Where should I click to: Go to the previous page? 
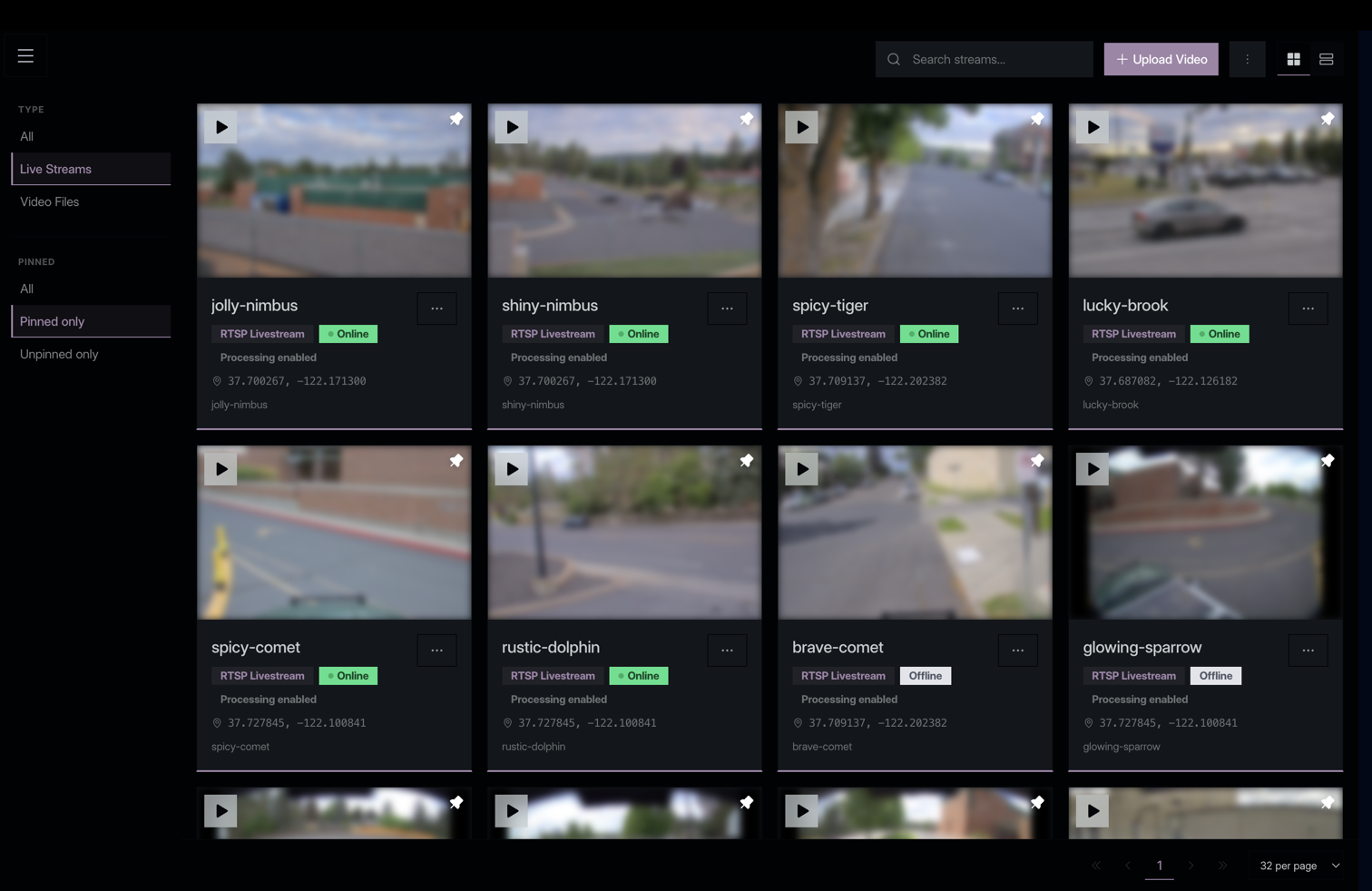[1127, 866]
